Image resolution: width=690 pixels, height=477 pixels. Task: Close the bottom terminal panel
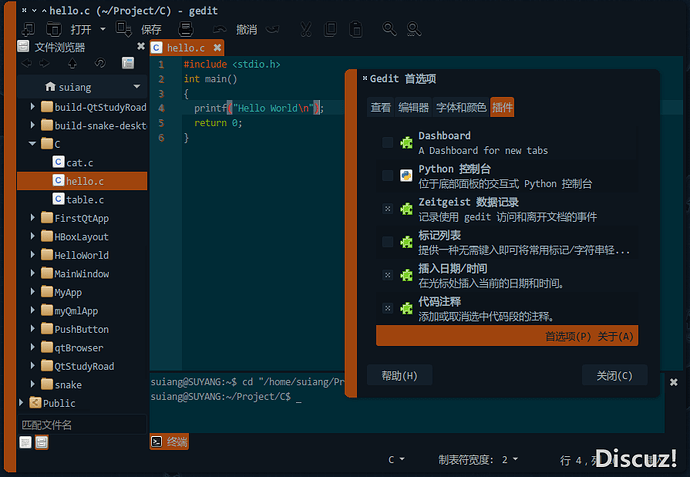tap(674, 382)
